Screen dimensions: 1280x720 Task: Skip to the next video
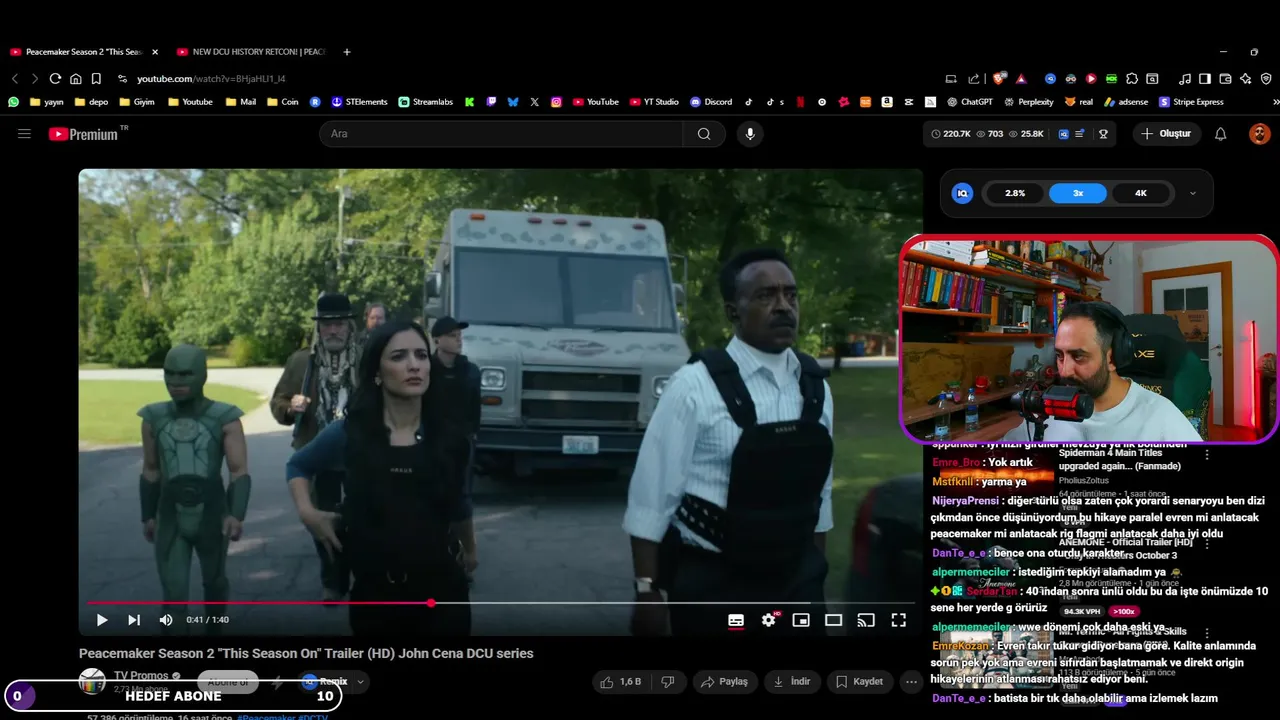click(134, 620)
